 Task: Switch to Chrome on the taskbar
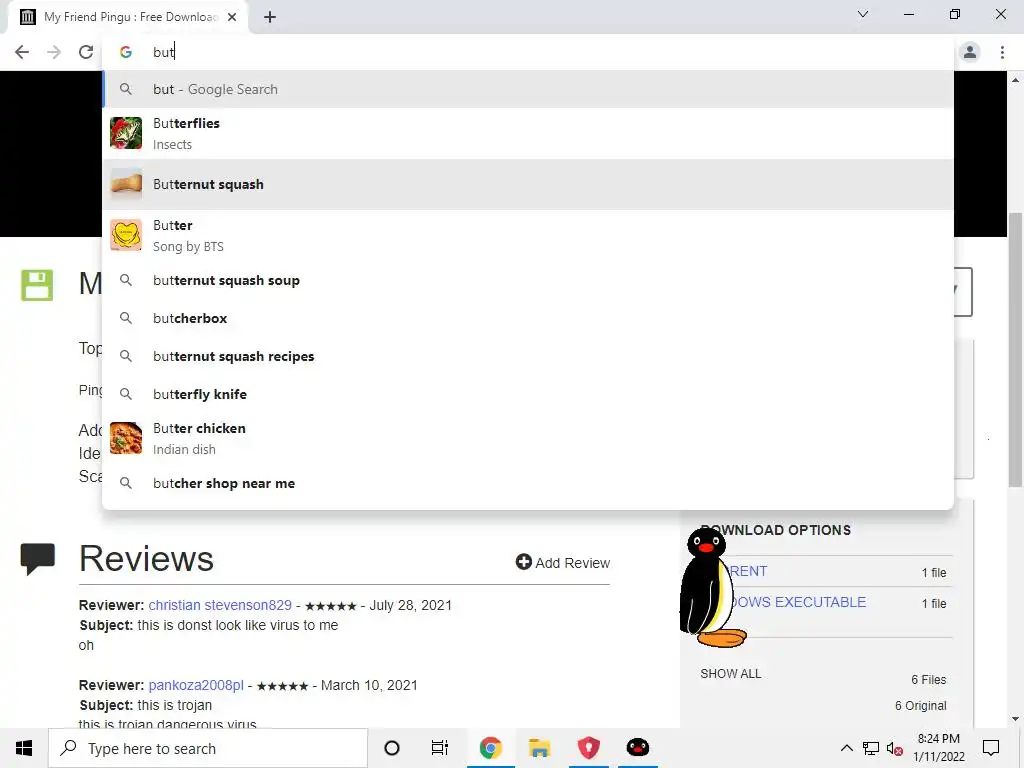pyautogui.click(x=490, y=748)
